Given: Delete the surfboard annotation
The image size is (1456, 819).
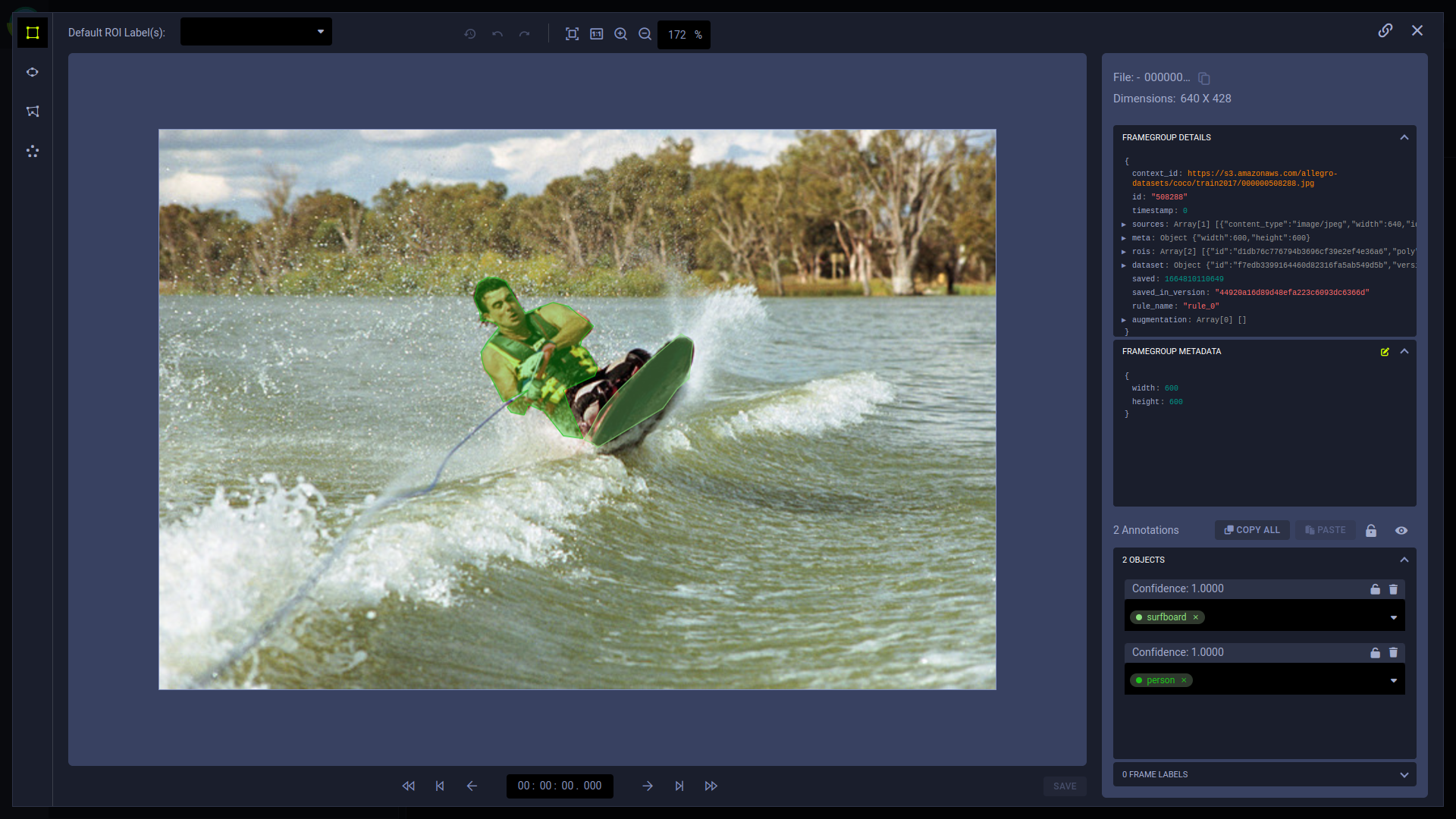Looking at the screenshot, I should 1393,589.
